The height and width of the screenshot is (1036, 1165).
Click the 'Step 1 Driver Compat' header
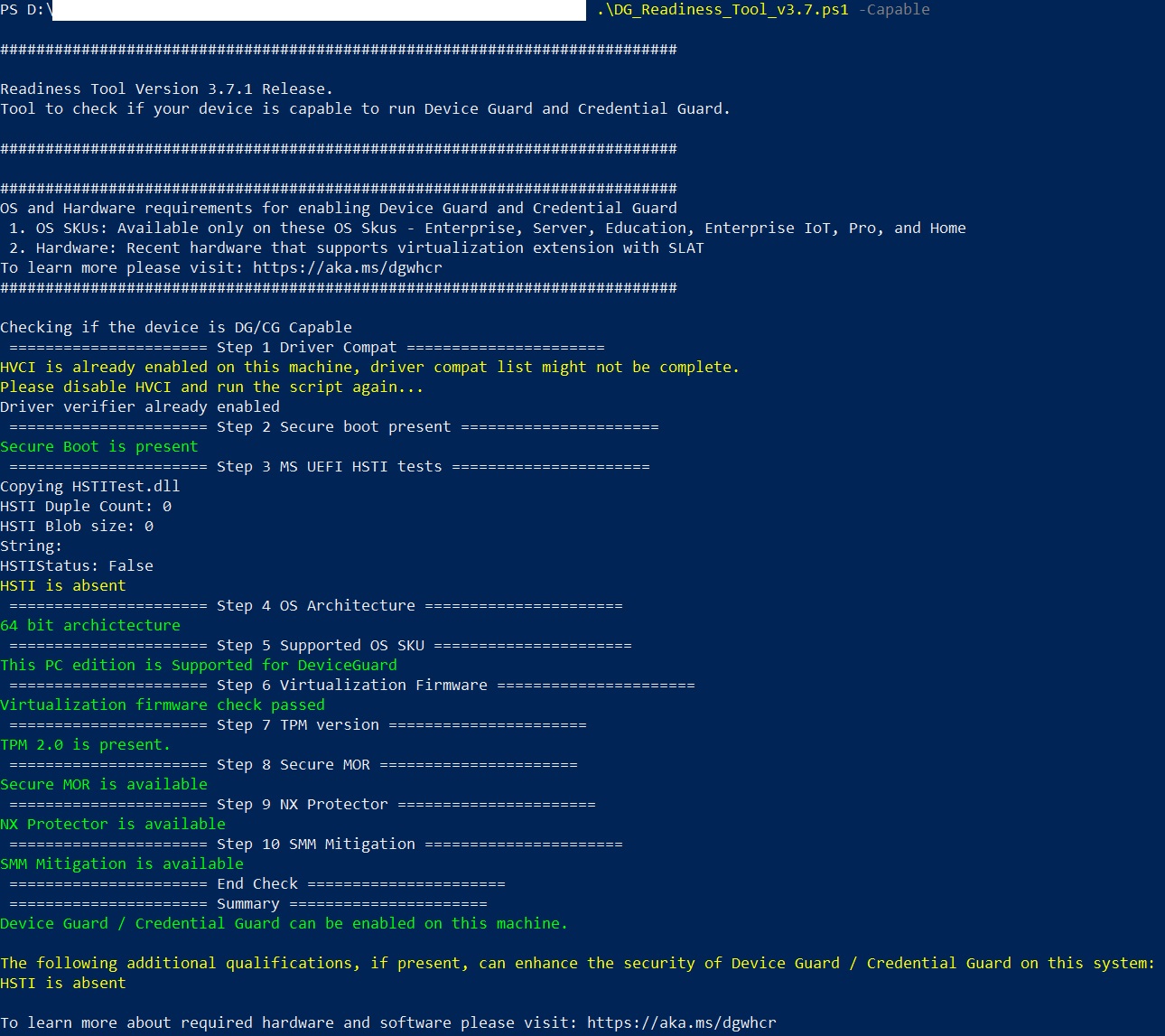pos(307,347)
